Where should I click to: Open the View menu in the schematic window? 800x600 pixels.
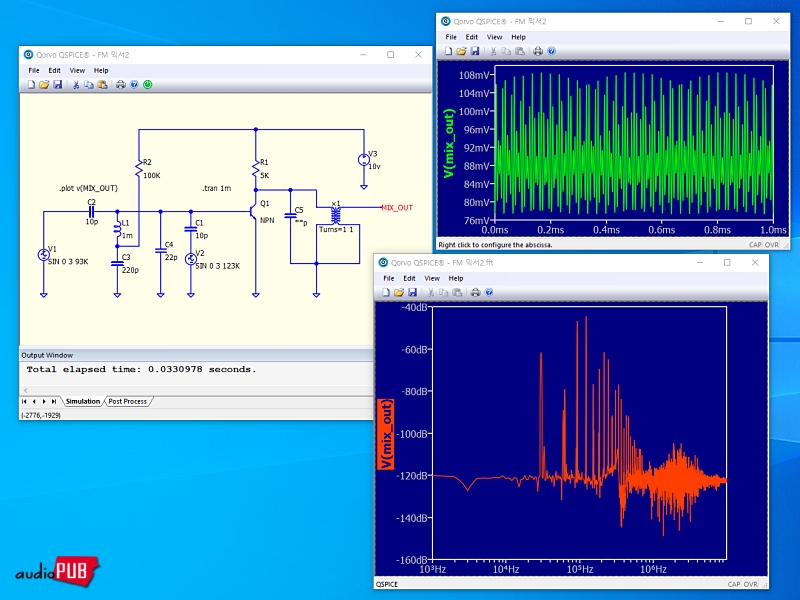(x=77, y=70)
